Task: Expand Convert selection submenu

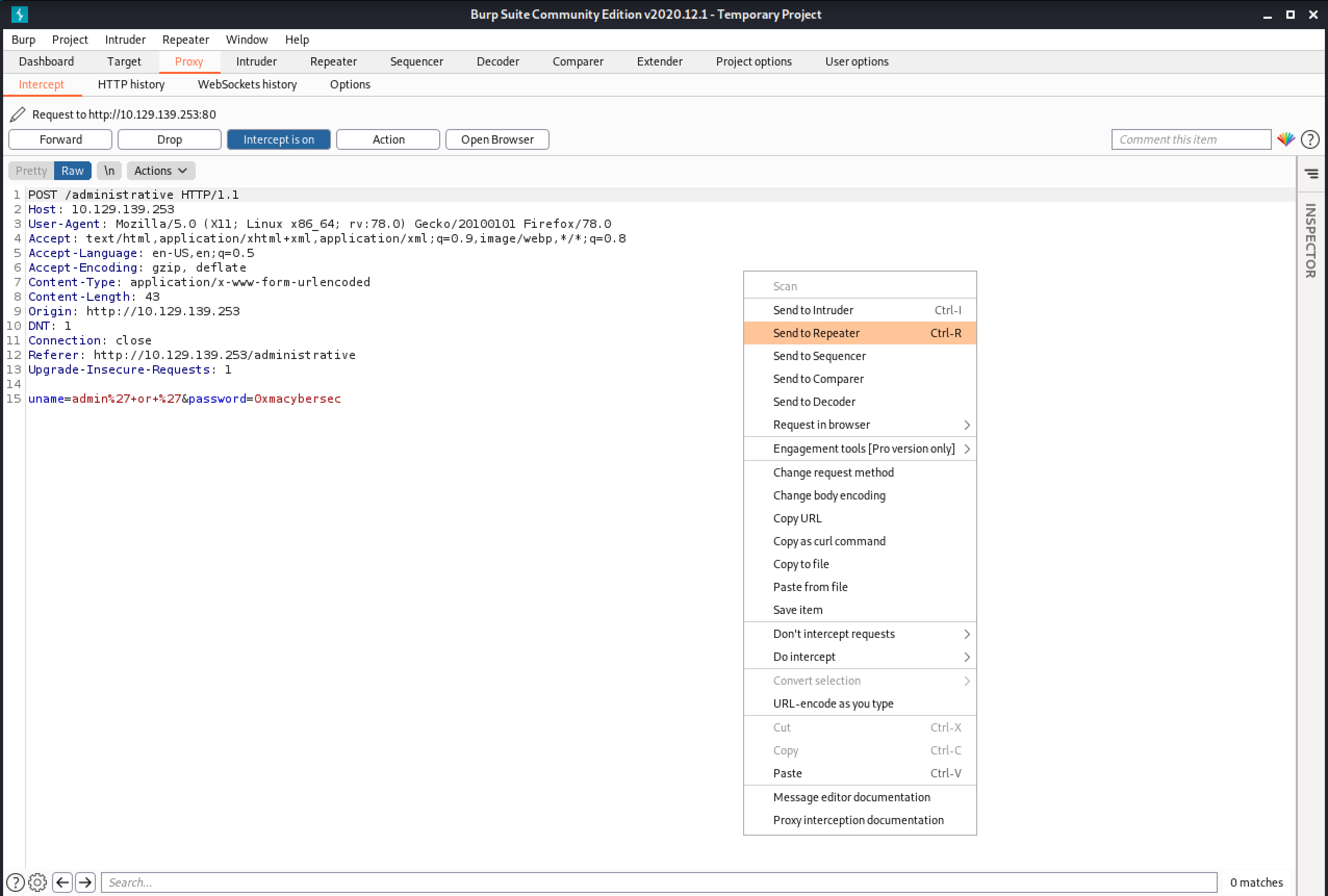Action: tap(860, 681)
